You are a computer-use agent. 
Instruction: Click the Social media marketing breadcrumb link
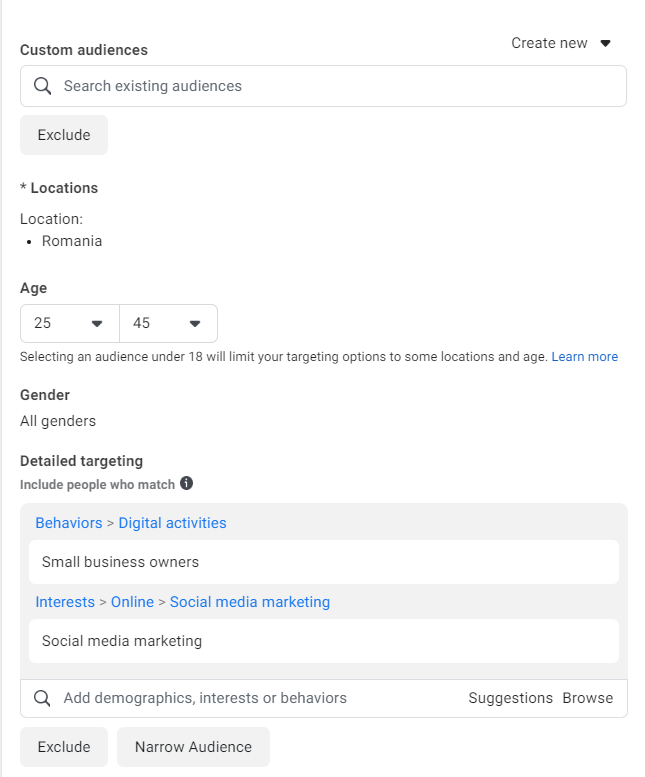[x=249, y=602]
